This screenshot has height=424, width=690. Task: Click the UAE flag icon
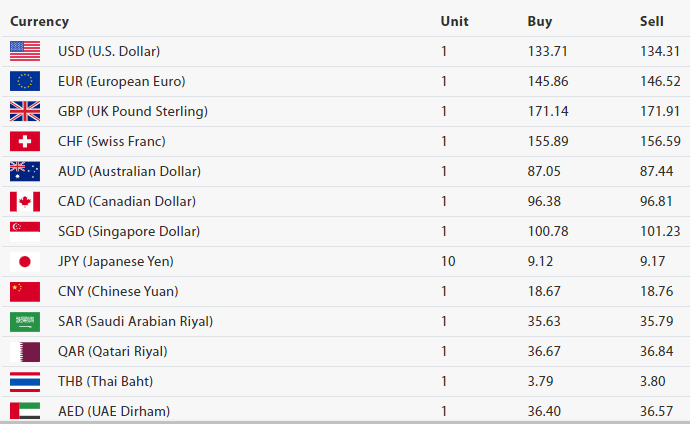pos(25,411)
